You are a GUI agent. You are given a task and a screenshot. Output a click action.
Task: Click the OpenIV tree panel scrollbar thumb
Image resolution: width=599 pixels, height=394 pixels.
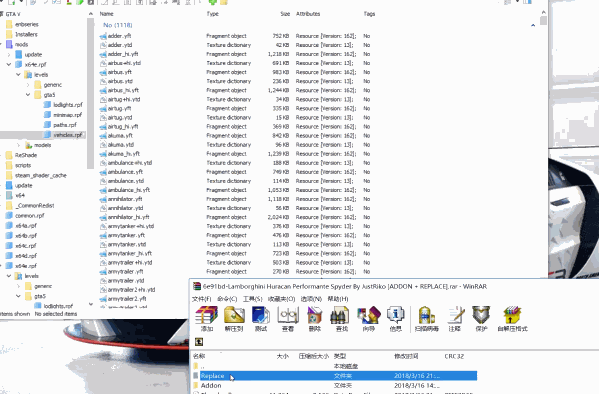coord(91,94)
